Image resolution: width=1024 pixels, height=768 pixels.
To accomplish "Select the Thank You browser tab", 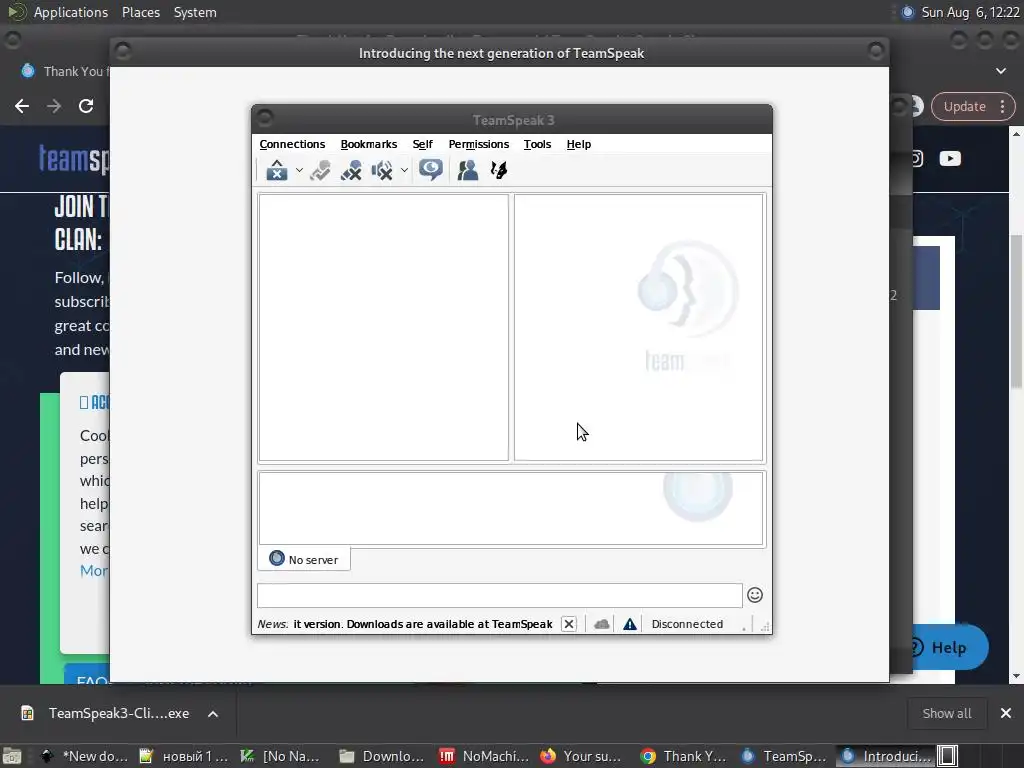I will pos(64,71).
